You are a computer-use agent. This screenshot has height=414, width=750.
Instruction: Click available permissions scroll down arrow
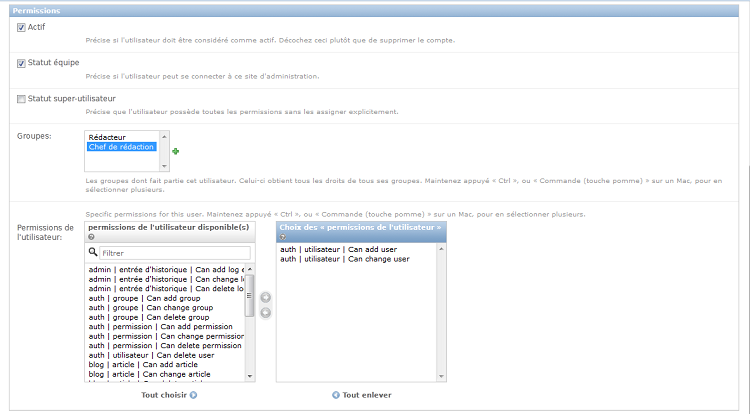[x=249, y=376]
